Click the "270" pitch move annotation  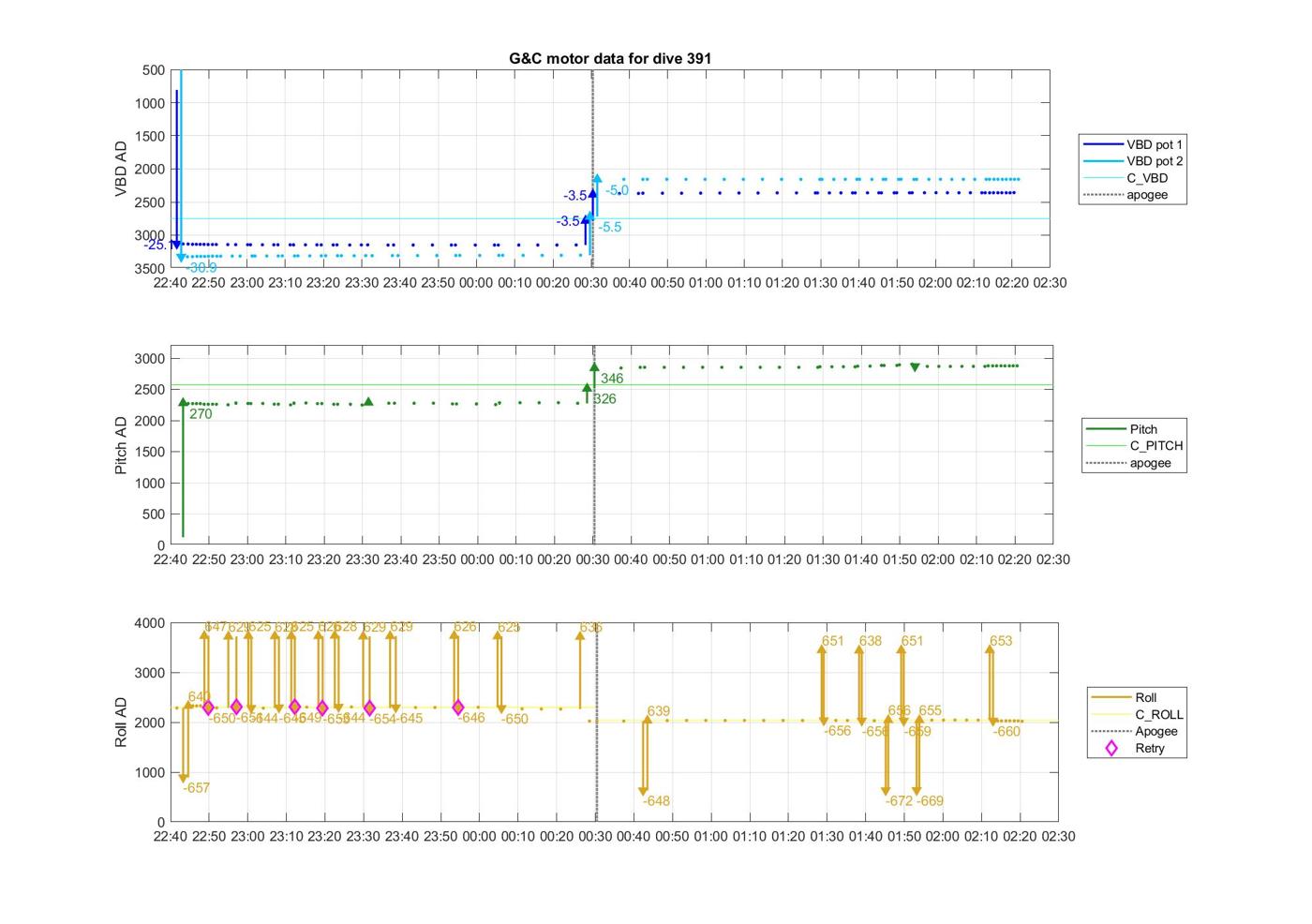tap(201, 413)
